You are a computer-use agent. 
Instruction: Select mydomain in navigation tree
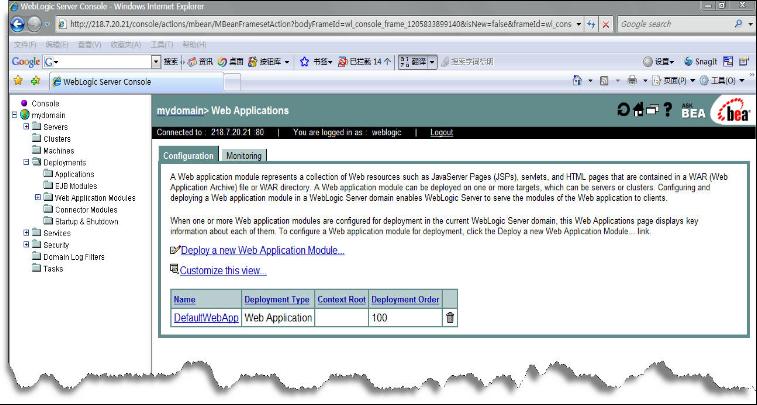pyautogui.click(x=48, y=115)
